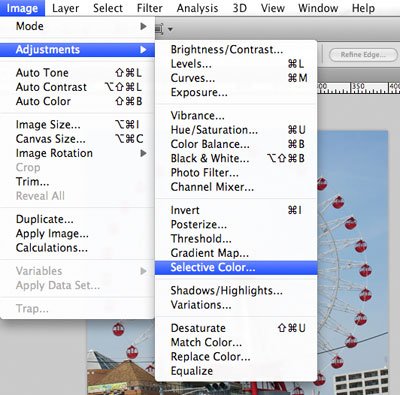Open Threshold adjustment
The image size is (400, 395).
click(x=236, y=239)
